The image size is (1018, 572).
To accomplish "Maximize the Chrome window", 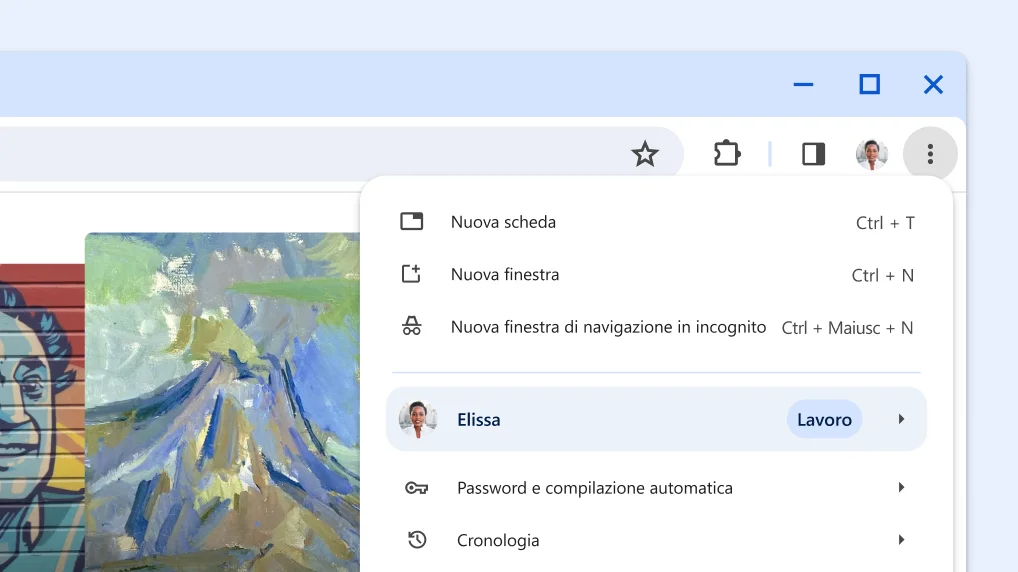I will 869,84.
